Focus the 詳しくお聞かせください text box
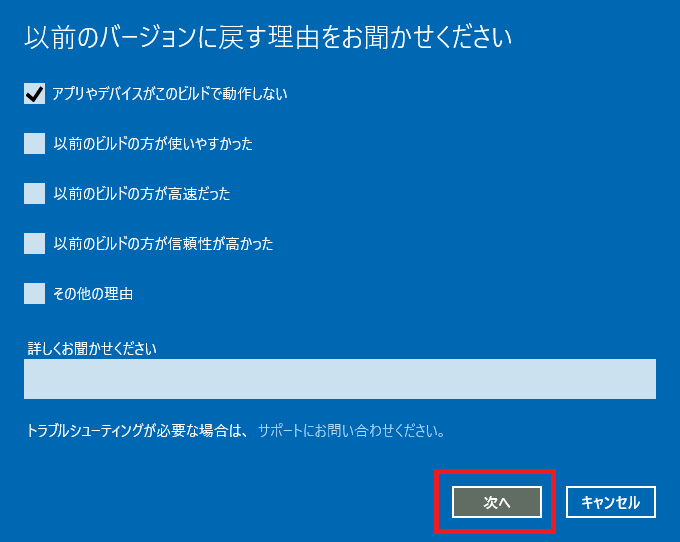 pyautogui.click(x=340, y=379)
